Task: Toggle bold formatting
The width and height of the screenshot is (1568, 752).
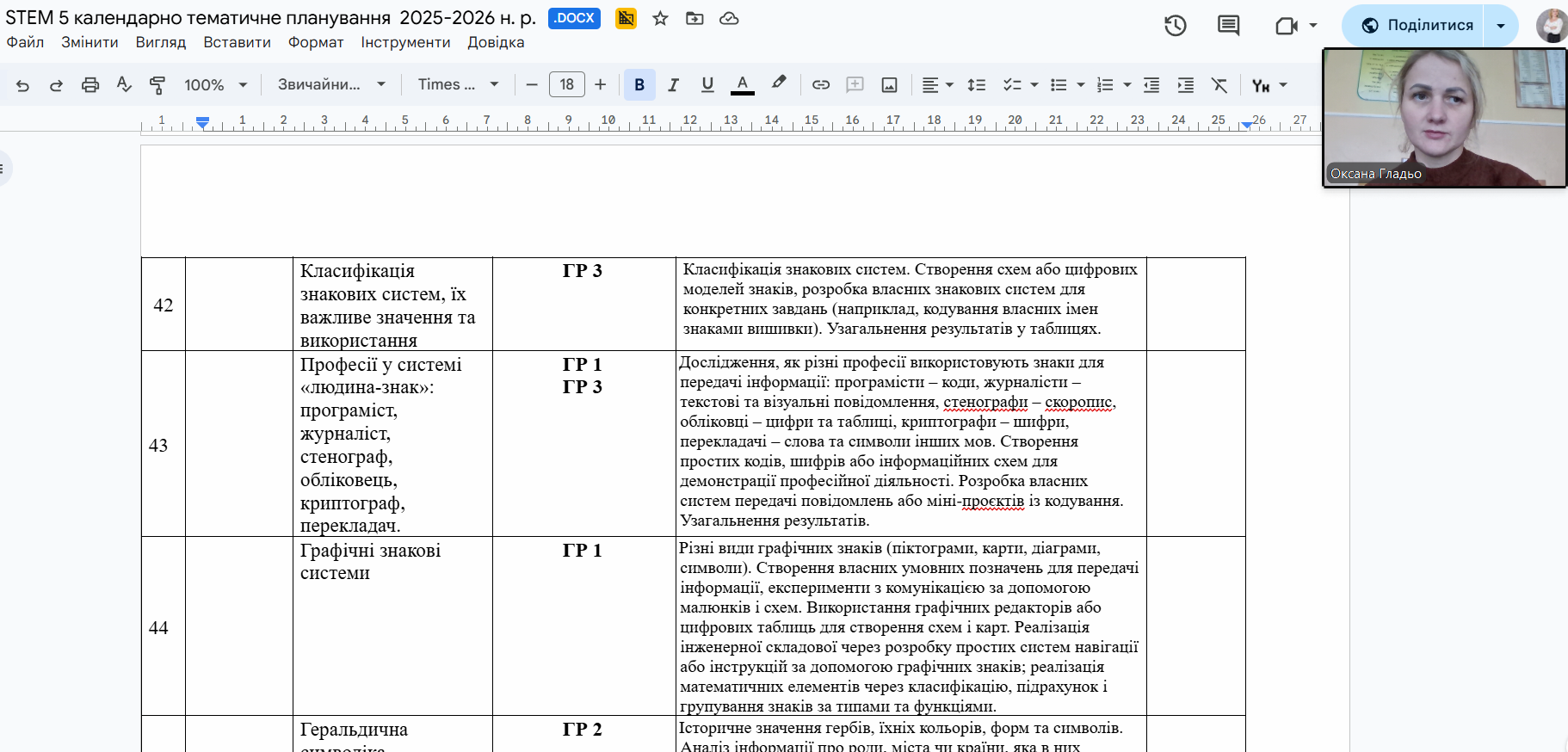Action: tap(639, 85)
